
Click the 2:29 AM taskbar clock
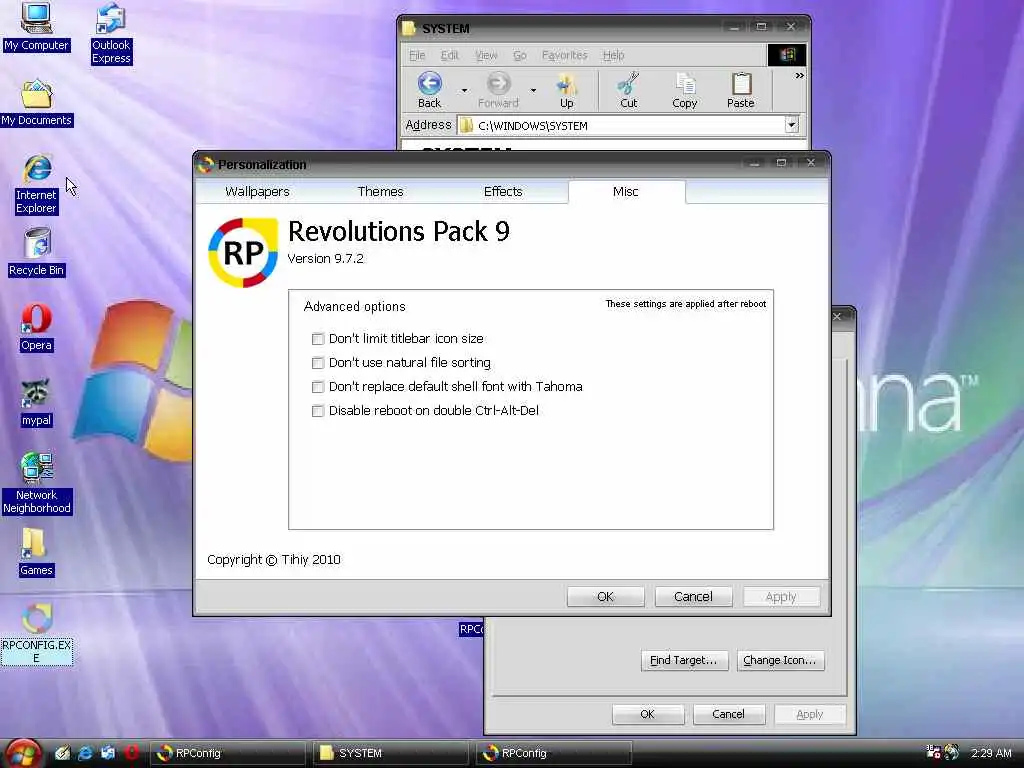point(991,753)
